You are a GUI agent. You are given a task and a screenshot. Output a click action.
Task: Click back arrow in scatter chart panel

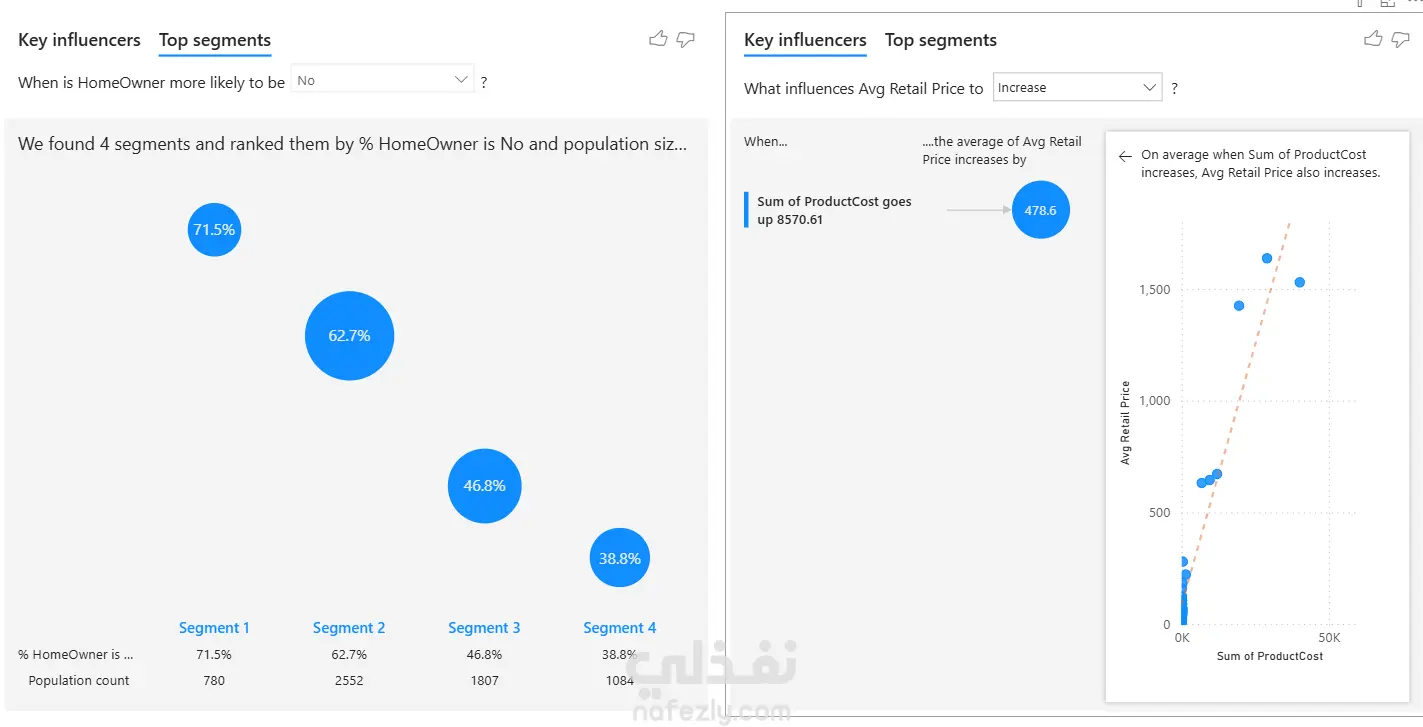tap(1125, 156)
